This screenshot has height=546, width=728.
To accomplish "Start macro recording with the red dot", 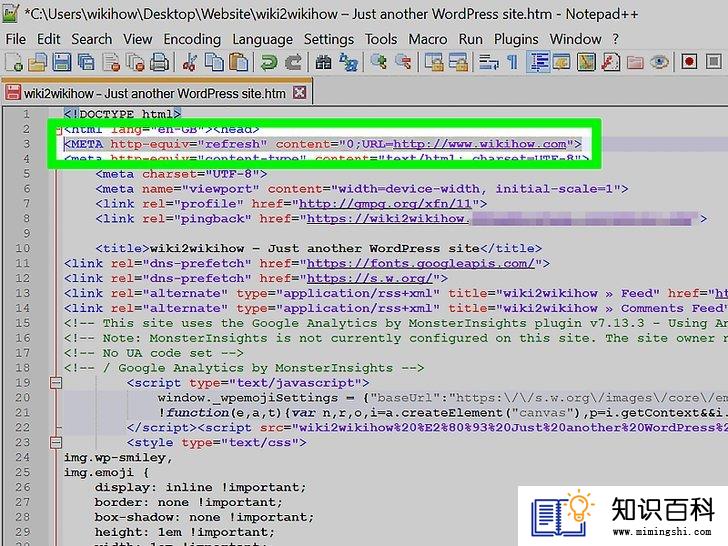I will (x=689, y=62).
